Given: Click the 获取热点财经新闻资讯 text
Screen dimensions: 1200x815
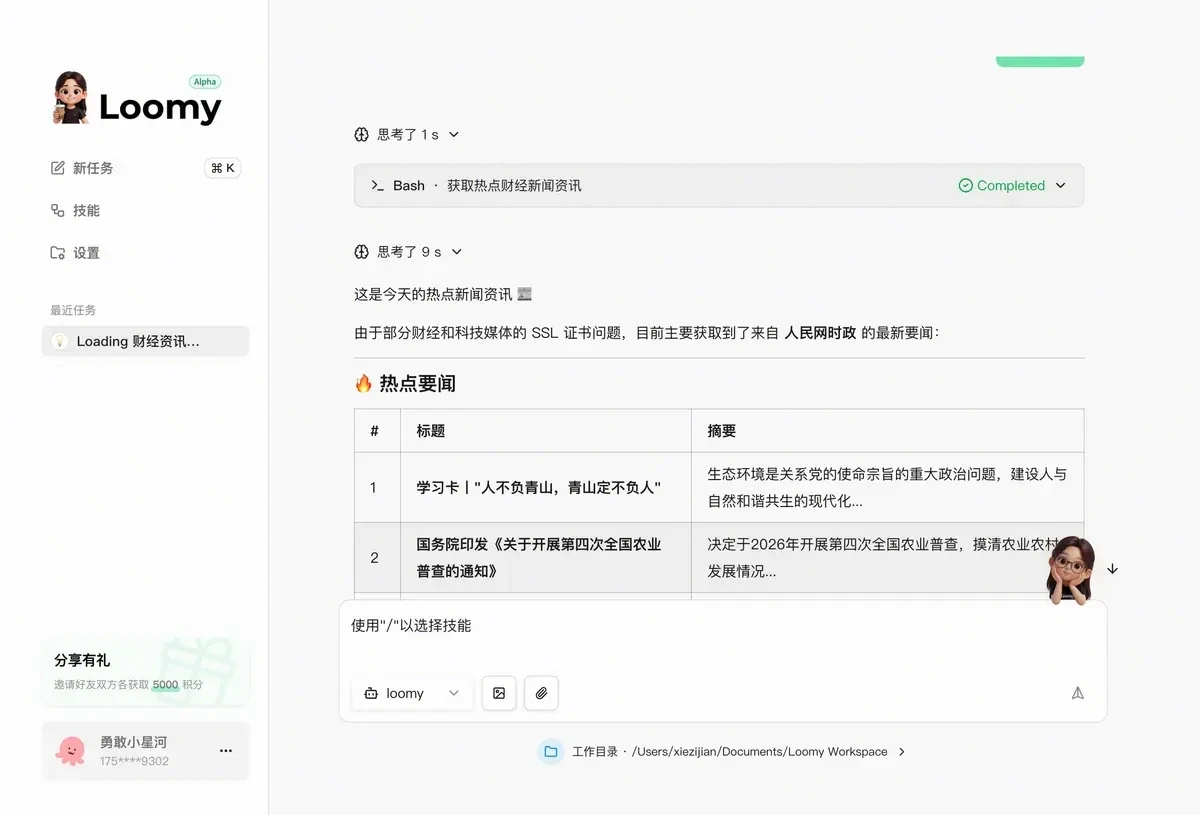Looking at the screenshot, I should pos(514,185).
